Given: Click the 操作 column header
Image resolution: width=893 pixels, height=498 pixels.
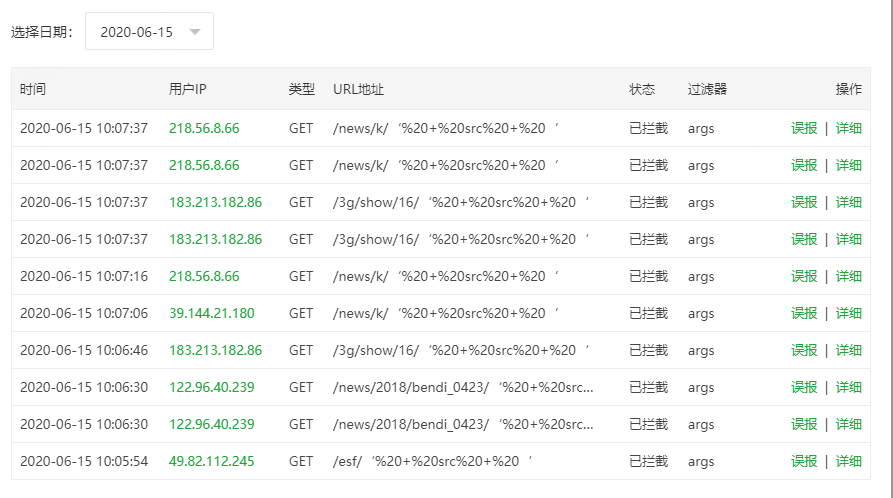Looking at the screenshot, I should coord(849,89).
